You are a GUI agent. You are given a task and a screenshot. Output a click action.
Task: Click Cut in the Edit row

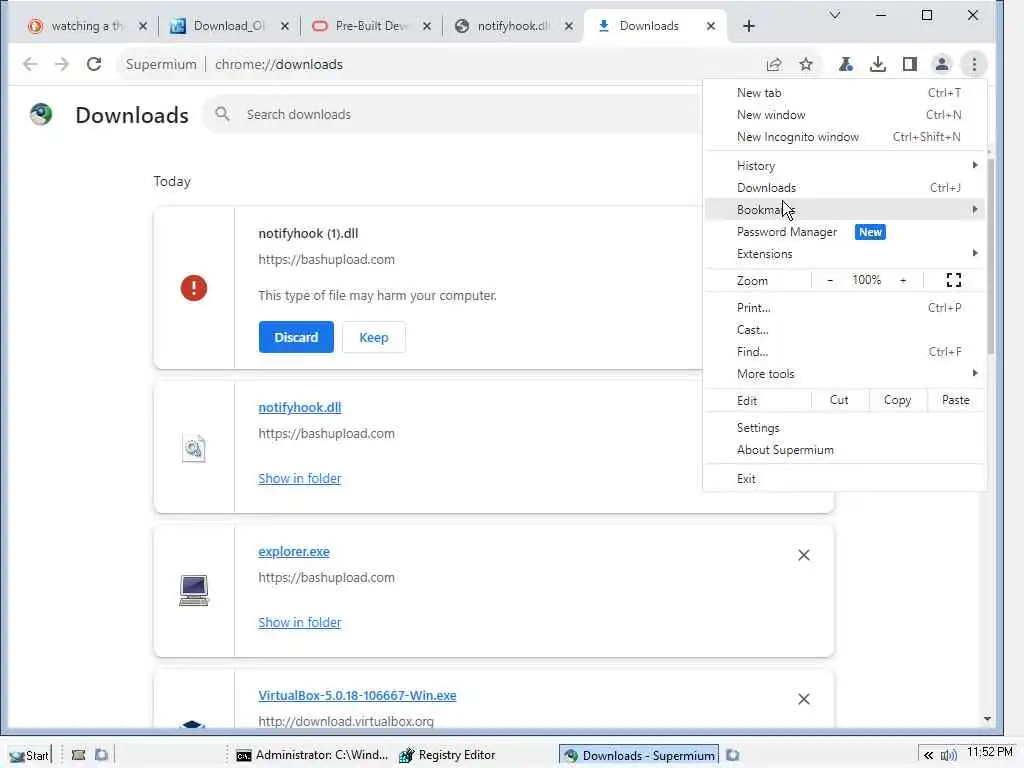(x=839, y=400)
